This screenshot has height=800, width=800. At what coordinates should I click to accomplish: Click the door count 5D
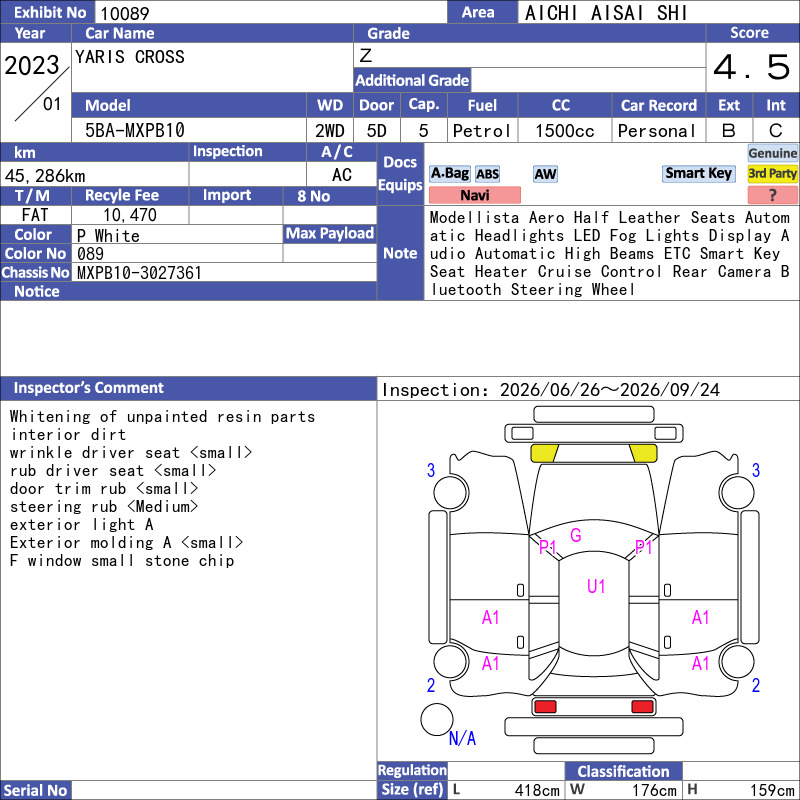click(377, 131)
